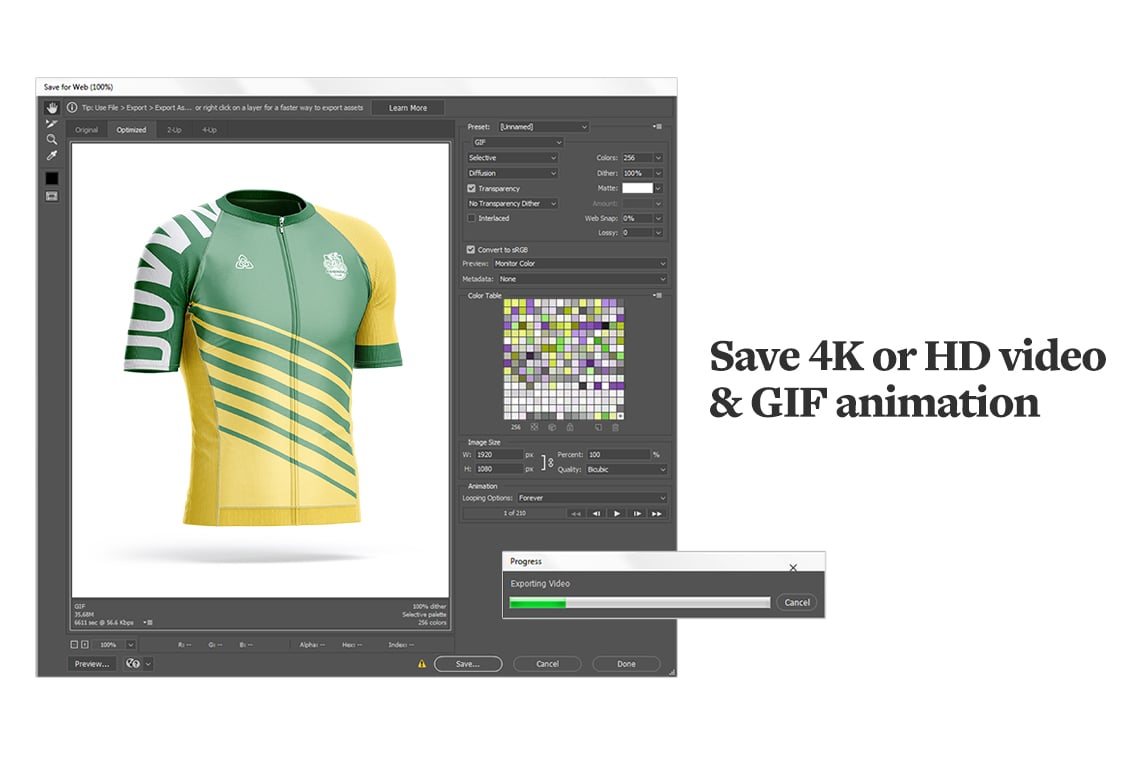
Task: Activate the Zoom tool
Action: tap(52, 138)
